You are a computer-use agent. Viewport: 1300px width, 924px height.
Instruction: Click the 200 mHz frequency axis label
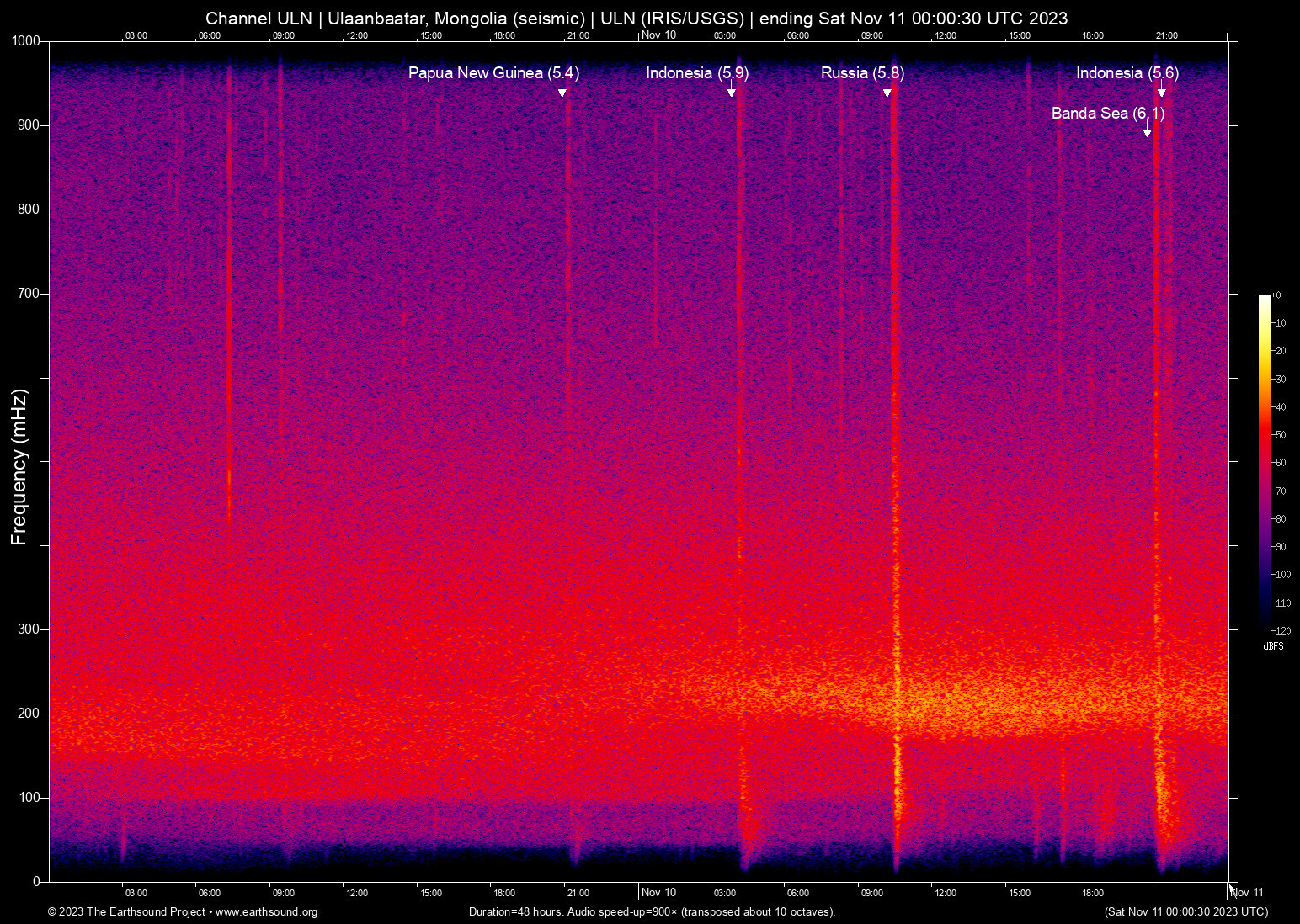pos(29,714)
